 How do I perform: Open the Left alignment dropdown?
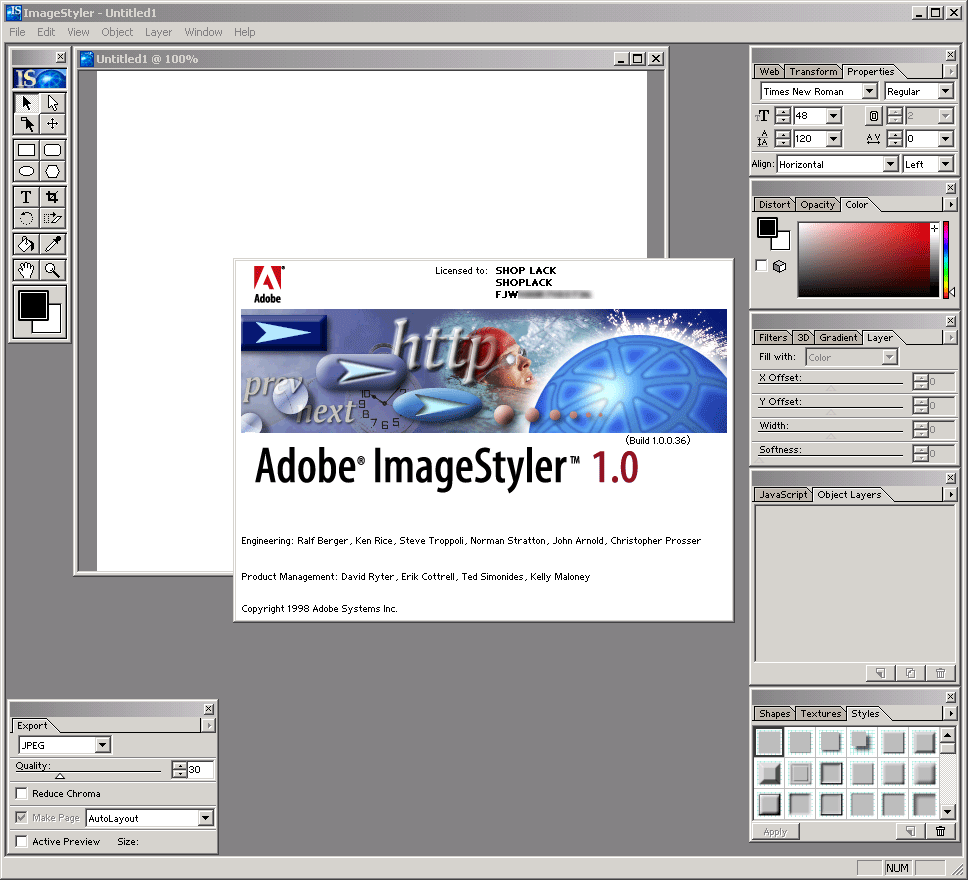point(945,164)
